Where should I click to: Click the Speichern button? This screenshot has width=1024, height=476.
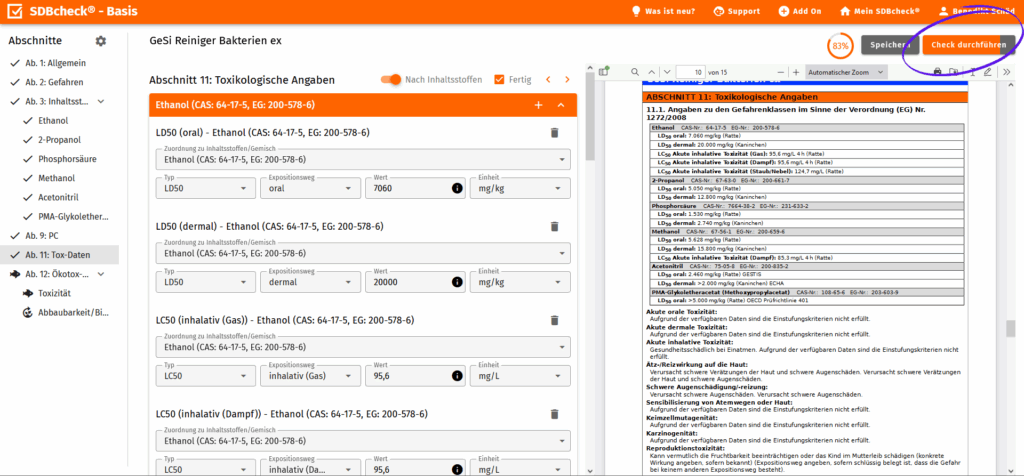click(x=888, y=46)
